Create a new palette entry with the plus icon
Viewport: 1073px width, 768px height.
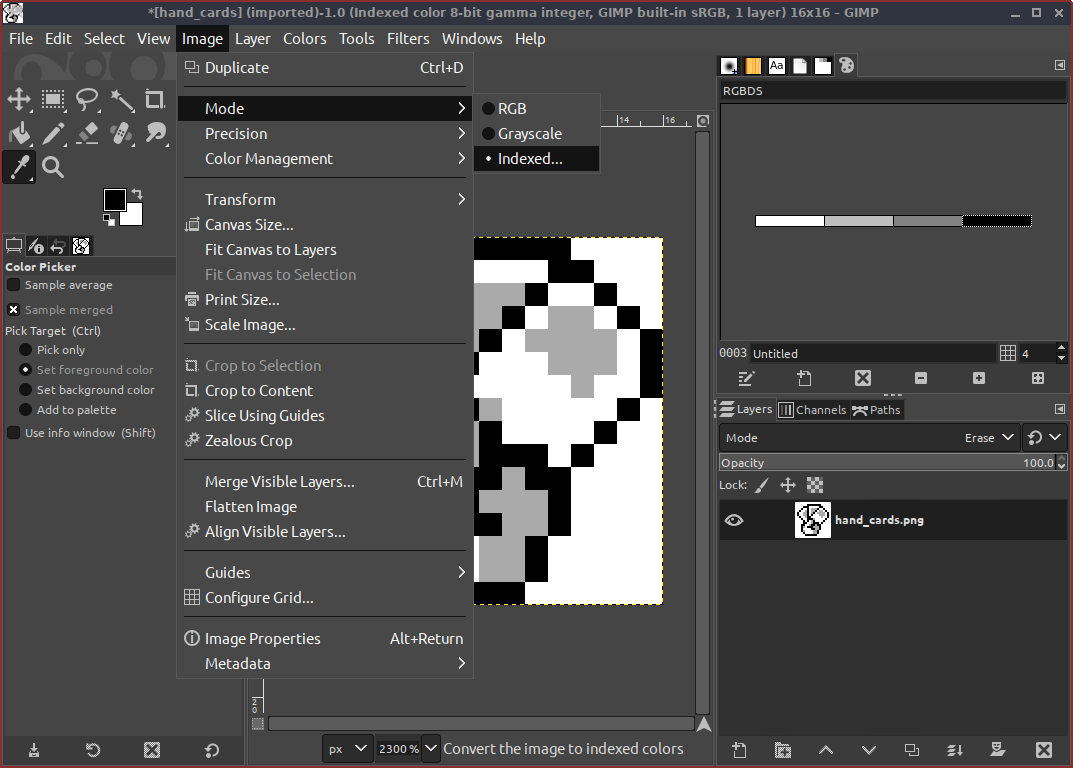click(978, 378)
